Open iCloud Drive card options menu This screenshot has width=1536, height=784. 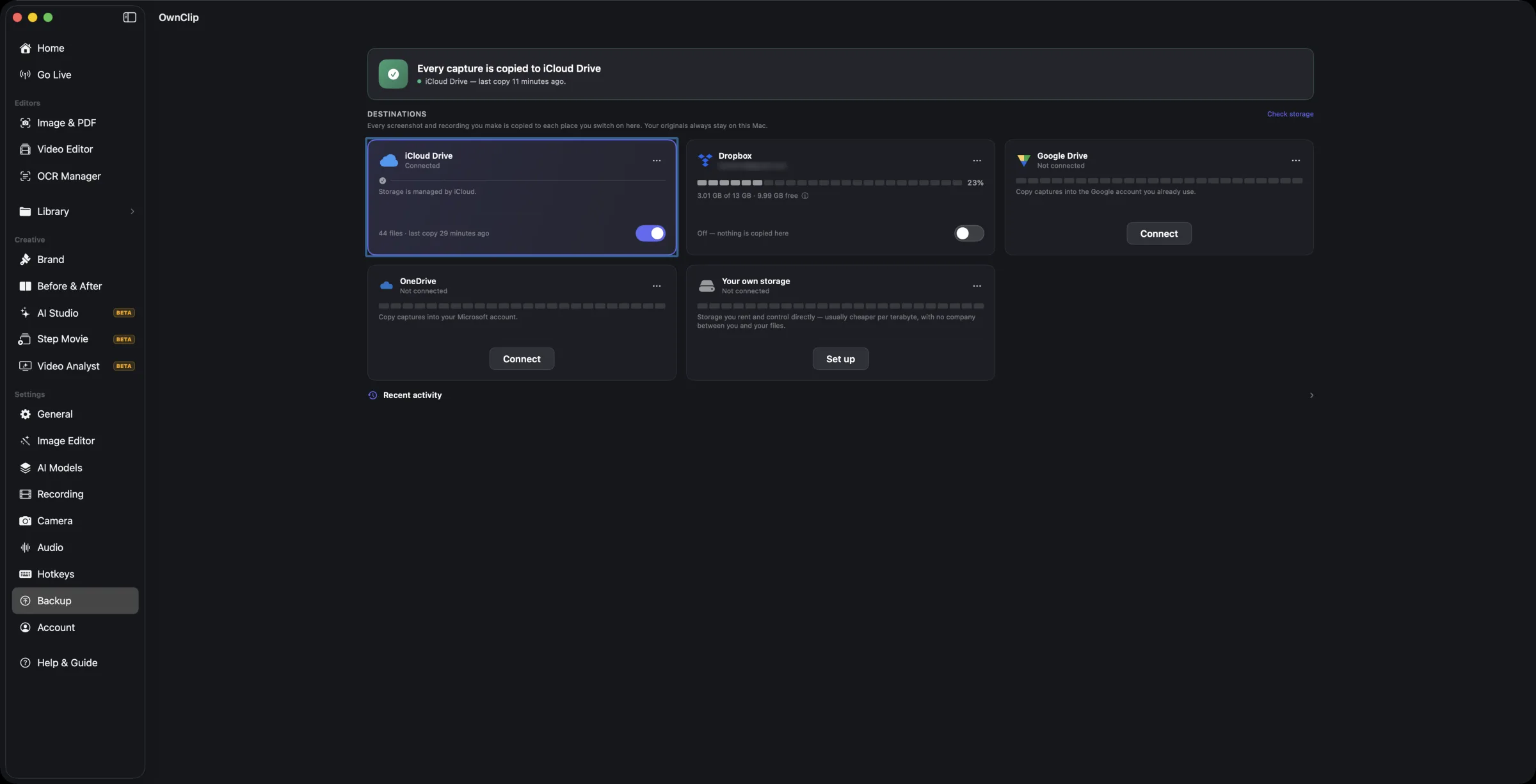(657, 161)
